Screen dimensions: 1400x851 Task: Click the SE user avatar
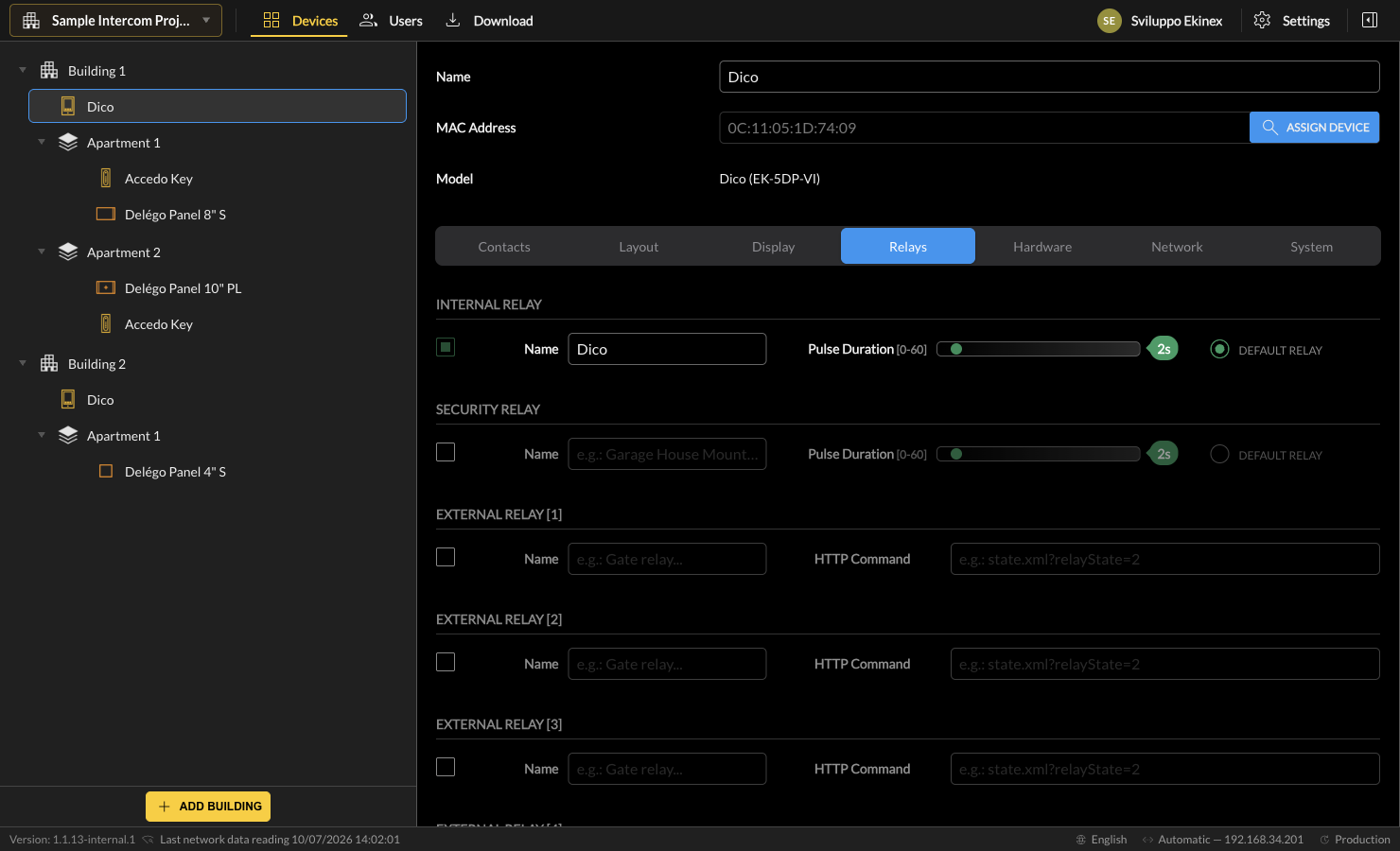1110,21
